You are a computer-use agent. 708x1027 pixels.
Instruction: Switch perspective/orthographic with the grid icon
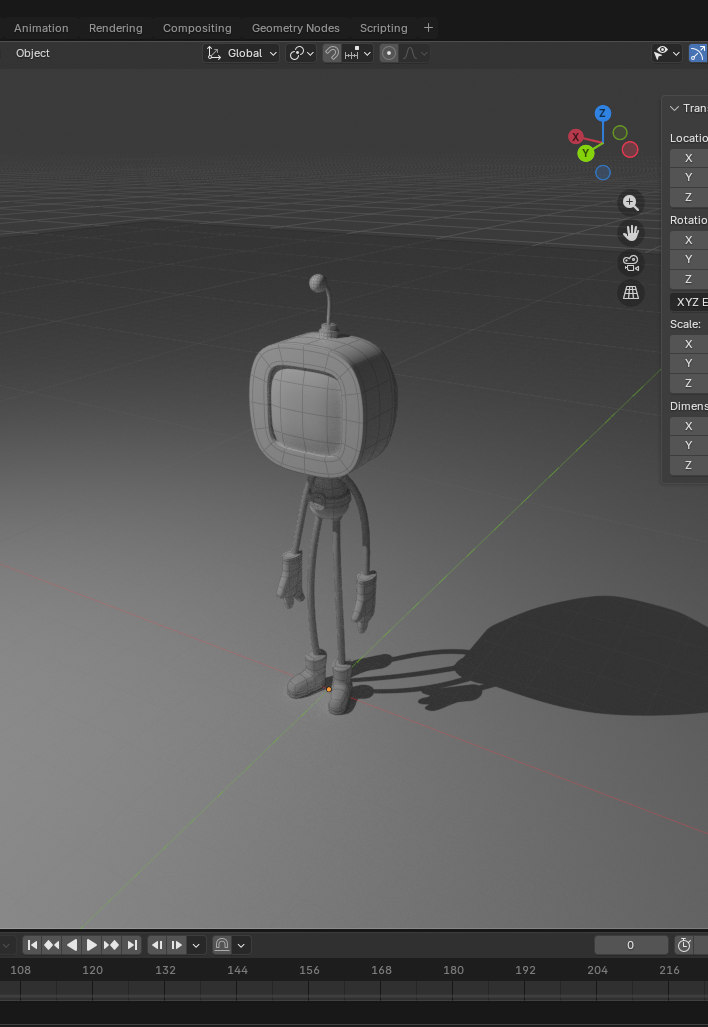[630, 293]
